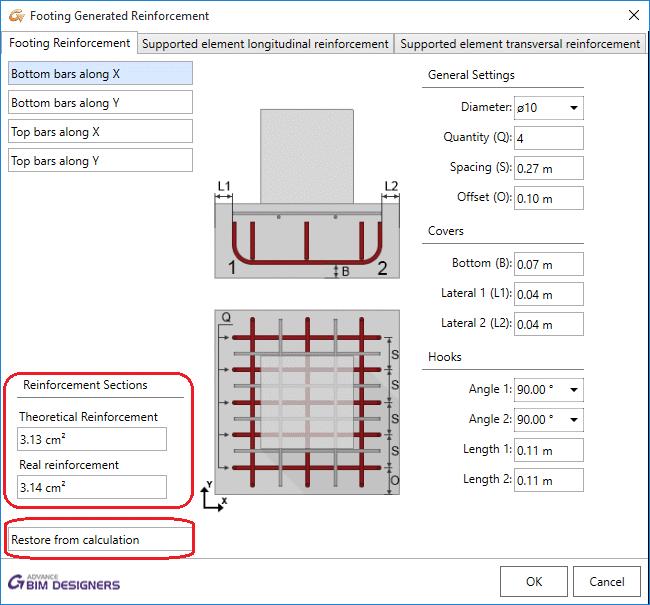Open the Diameter dropdown
This screenshot has width=650, height=605.
tap(548, 108)
